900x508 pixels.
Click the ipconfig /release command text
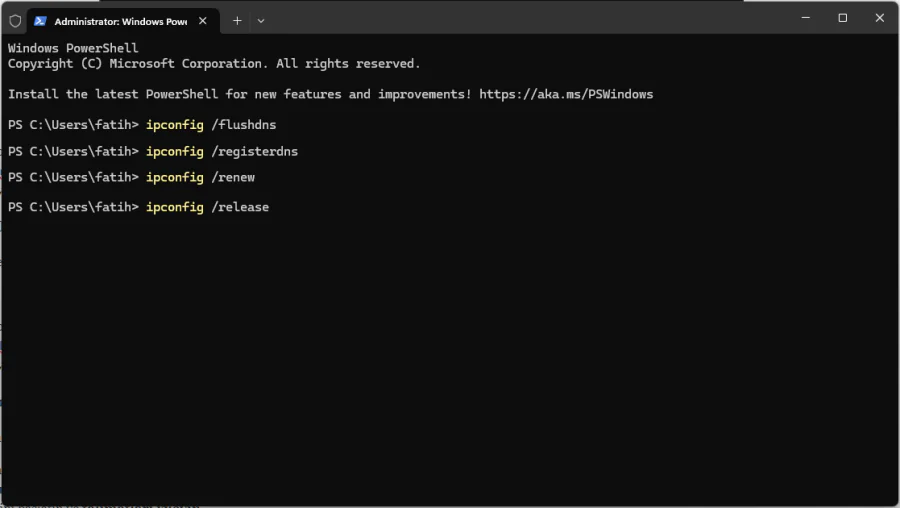click(207, 207)
